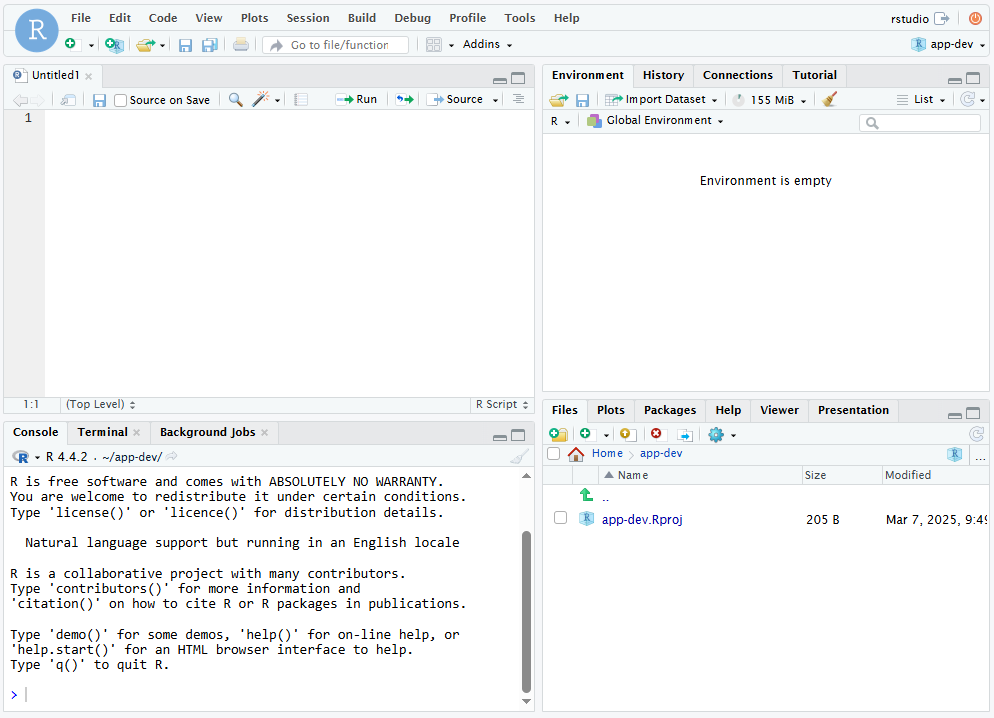Click the Go to file/function field

click(x=336, y=45)
